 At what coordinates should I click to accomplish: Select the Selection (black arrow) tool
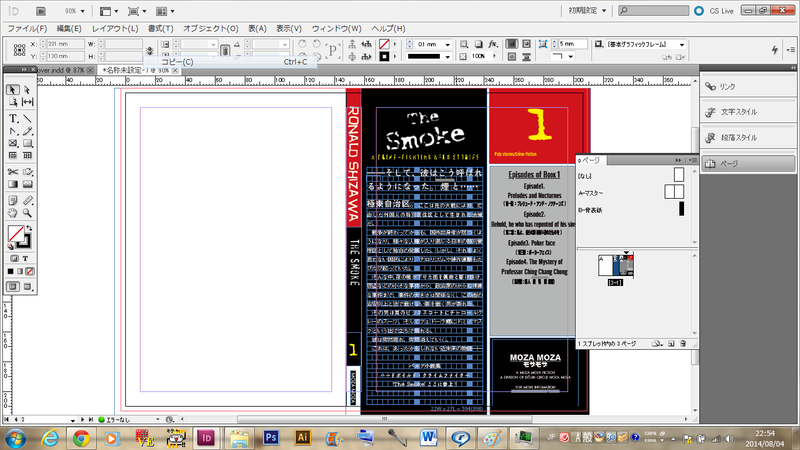(x=13, y=90)
